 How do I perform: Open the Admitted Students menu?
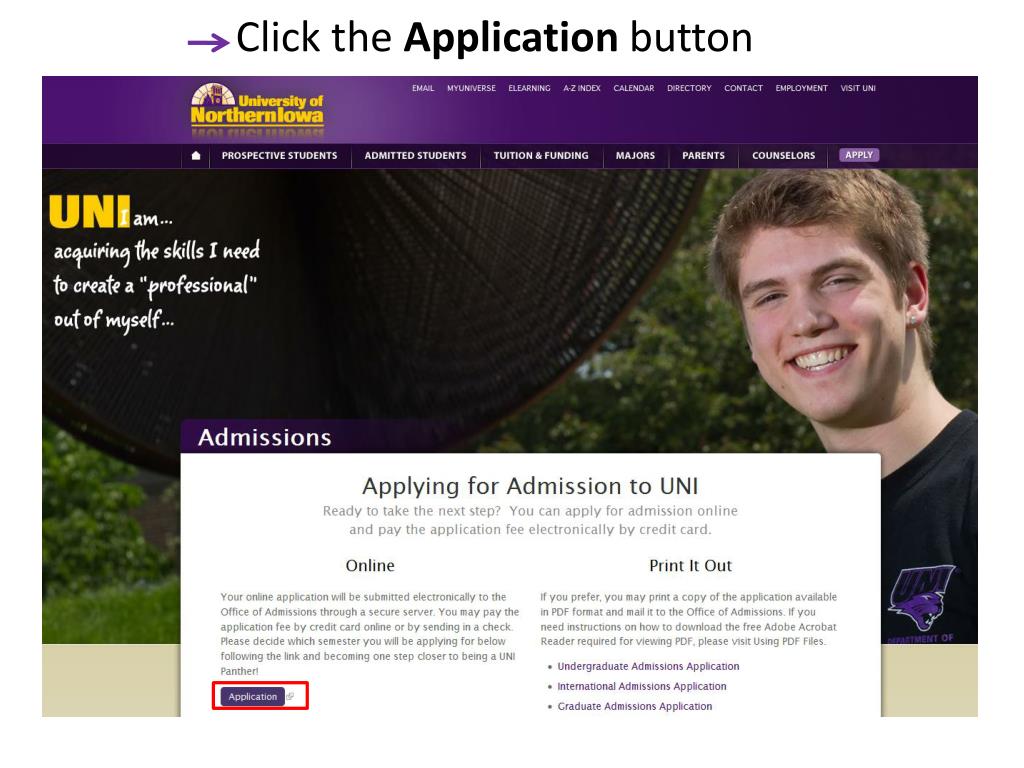pos(415,155)
